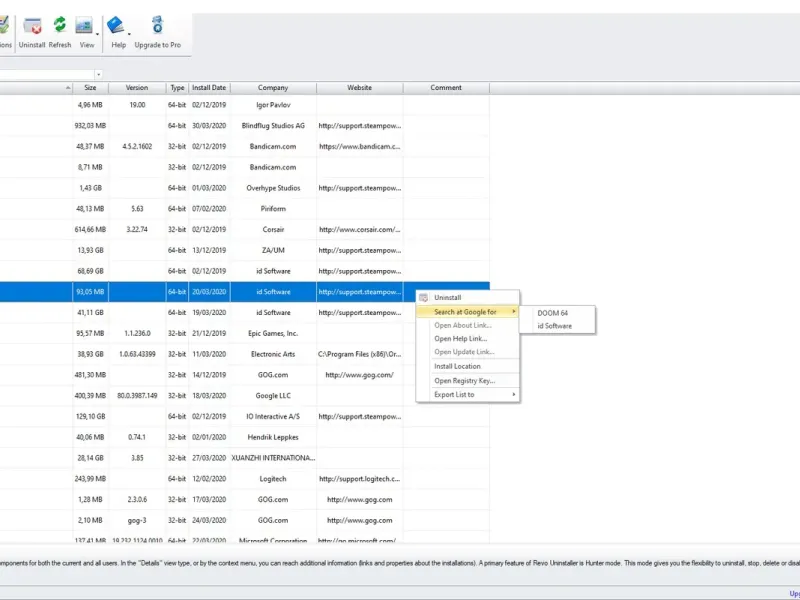This screenshot has height=600, width=800.
Task: Select the IO Interactive A/S cell
Action: (273, 417)
